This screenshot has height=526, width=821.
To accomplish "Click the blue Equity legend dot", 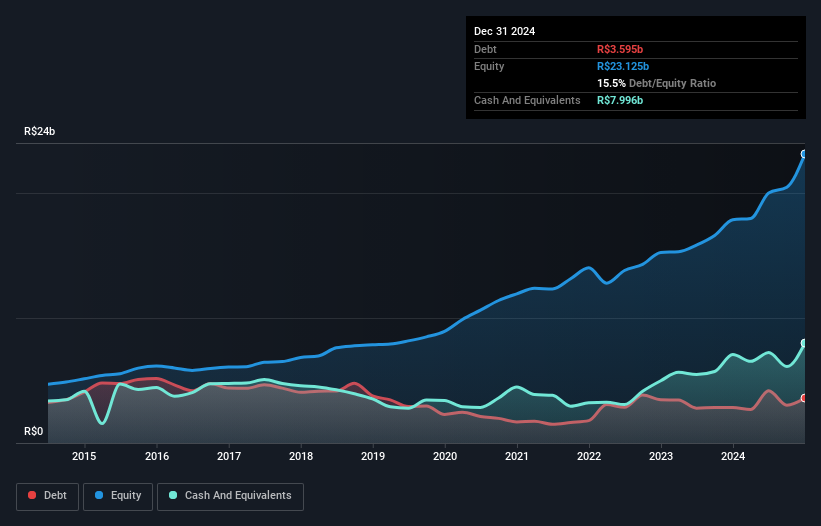I will pyautogui.click(x=99, y=495).
